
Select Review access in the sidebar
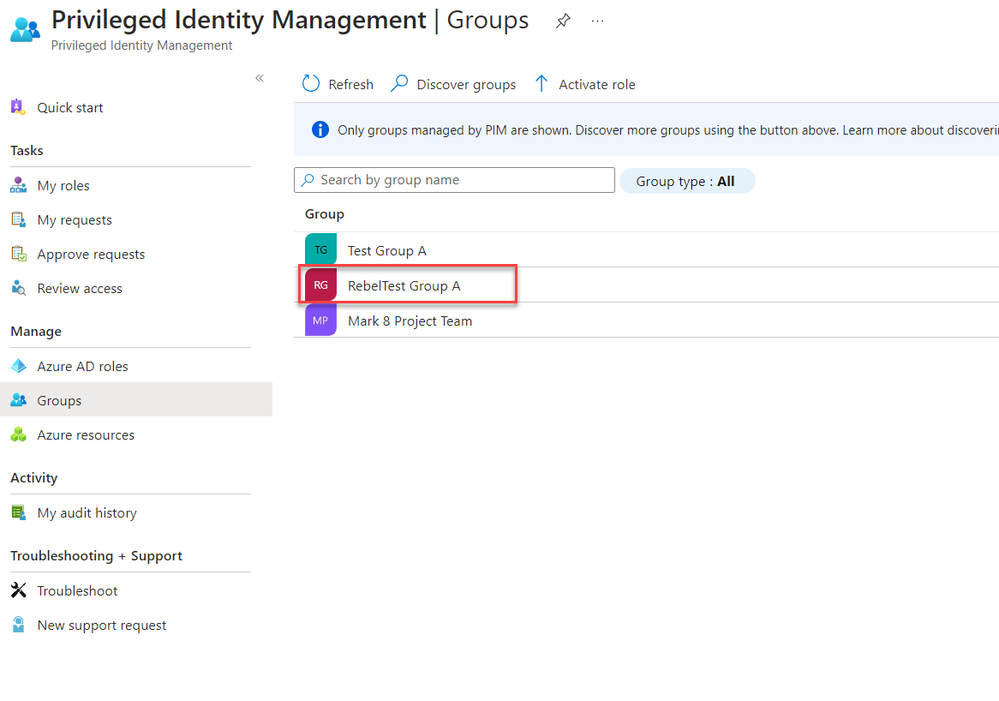pos(80,288)
